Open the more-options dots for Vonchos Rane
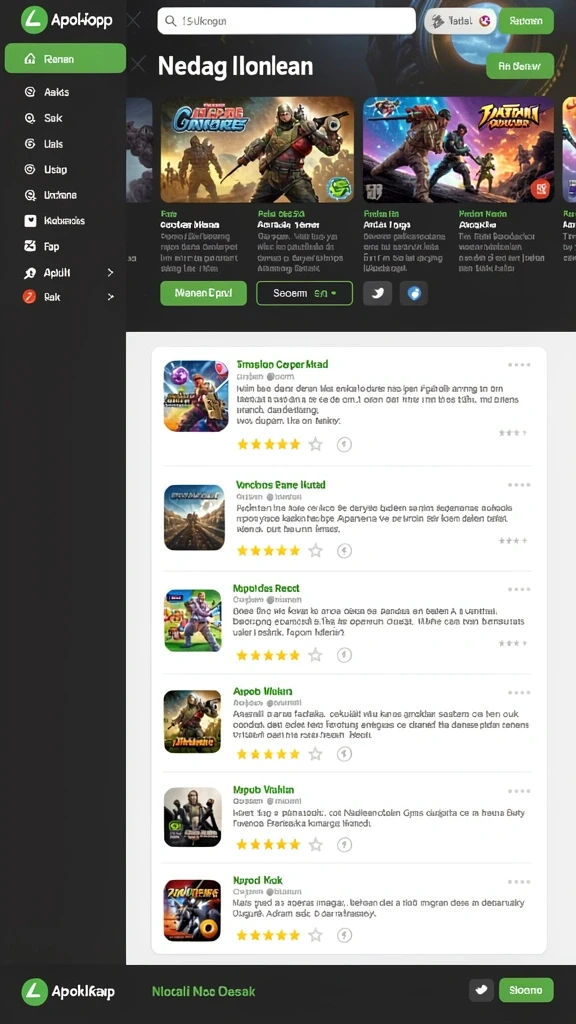The height and width of the screenshot is (1024, 576). (519, 485)
